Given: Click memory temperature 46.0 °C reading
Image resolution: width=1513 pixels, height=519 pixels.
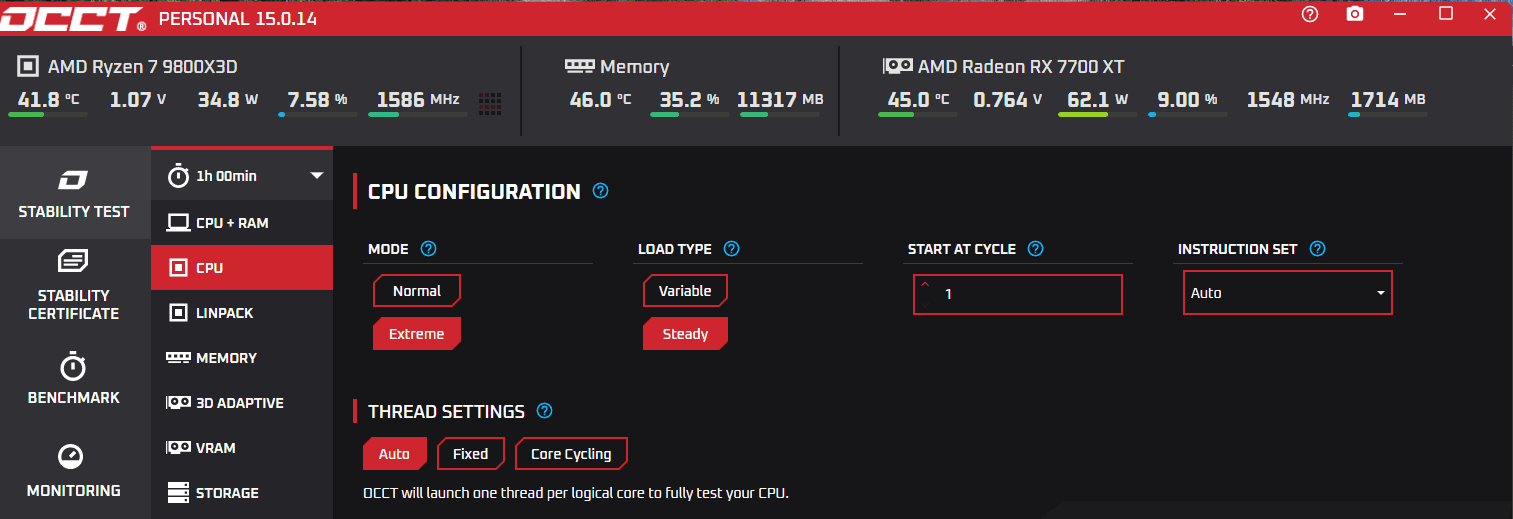Looking at the screenshot, I should pyautogui.click(x=600, y=99).
